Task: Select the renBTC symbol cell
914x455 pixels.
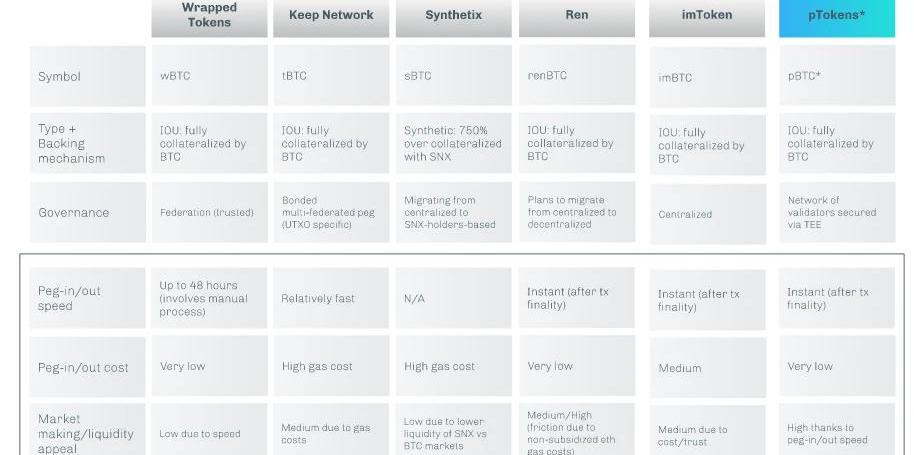Action: 576,76
